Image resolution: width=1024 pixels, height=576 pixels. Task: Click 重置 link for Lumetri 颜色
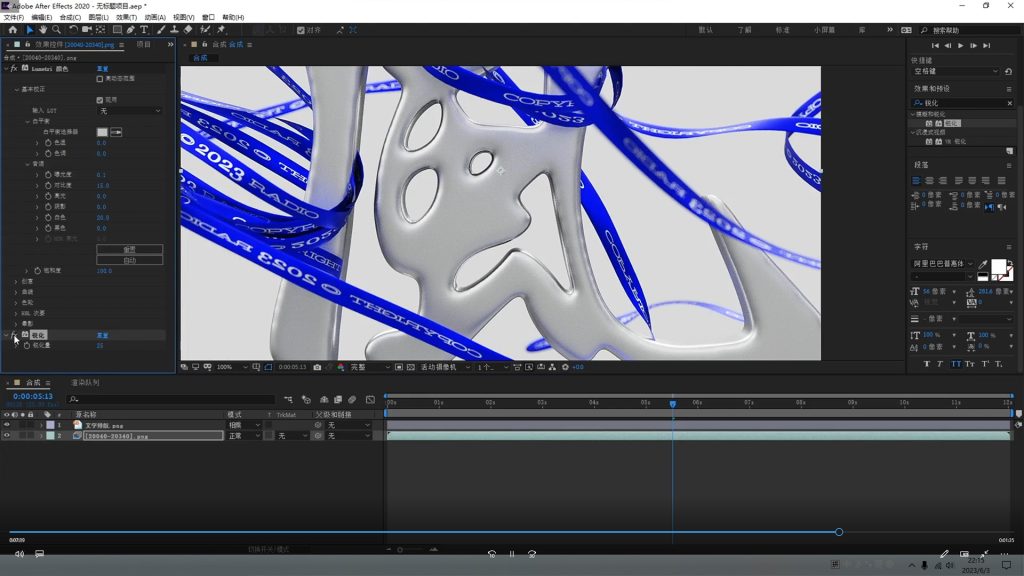102,68
